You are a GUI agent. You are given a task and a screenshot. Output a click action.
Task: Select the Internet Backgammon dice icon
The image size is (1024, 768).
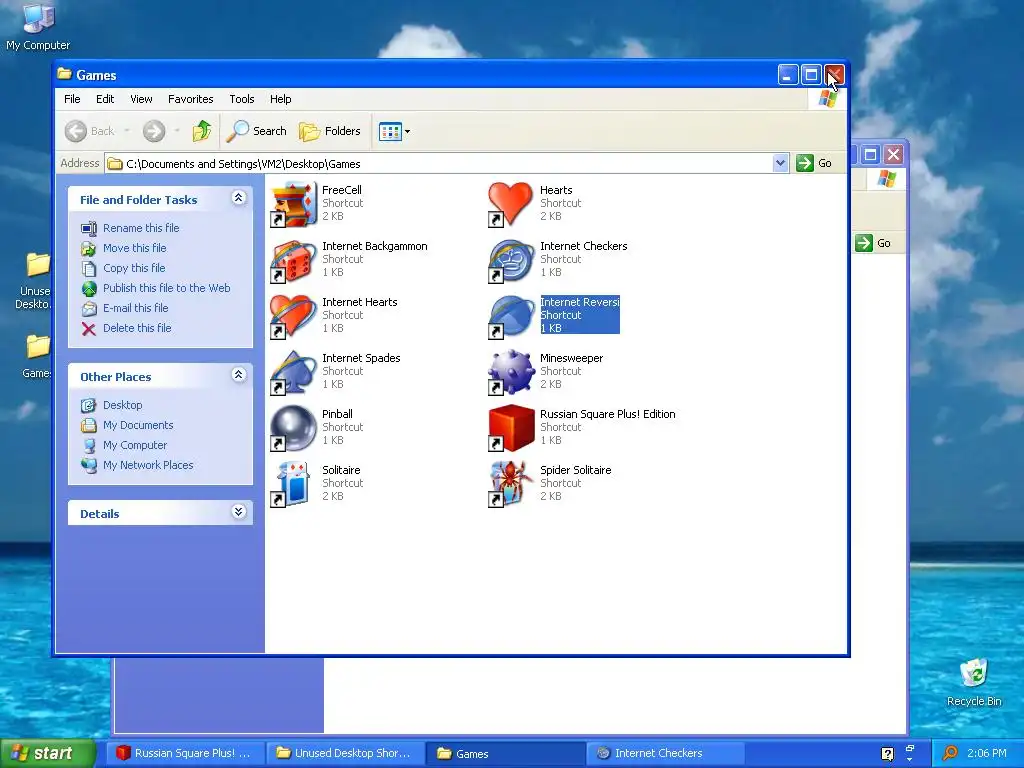pos(293,261)
